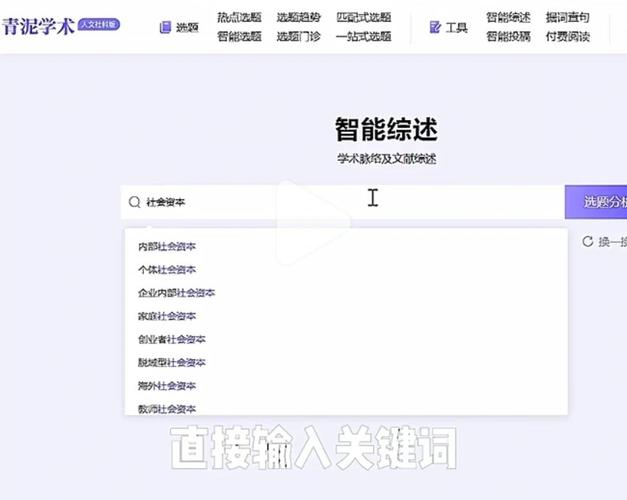The width and height of the screenshot is (627, 500).
Task: Select suggestion 创业者社会资本
Action: click(172, 339)
